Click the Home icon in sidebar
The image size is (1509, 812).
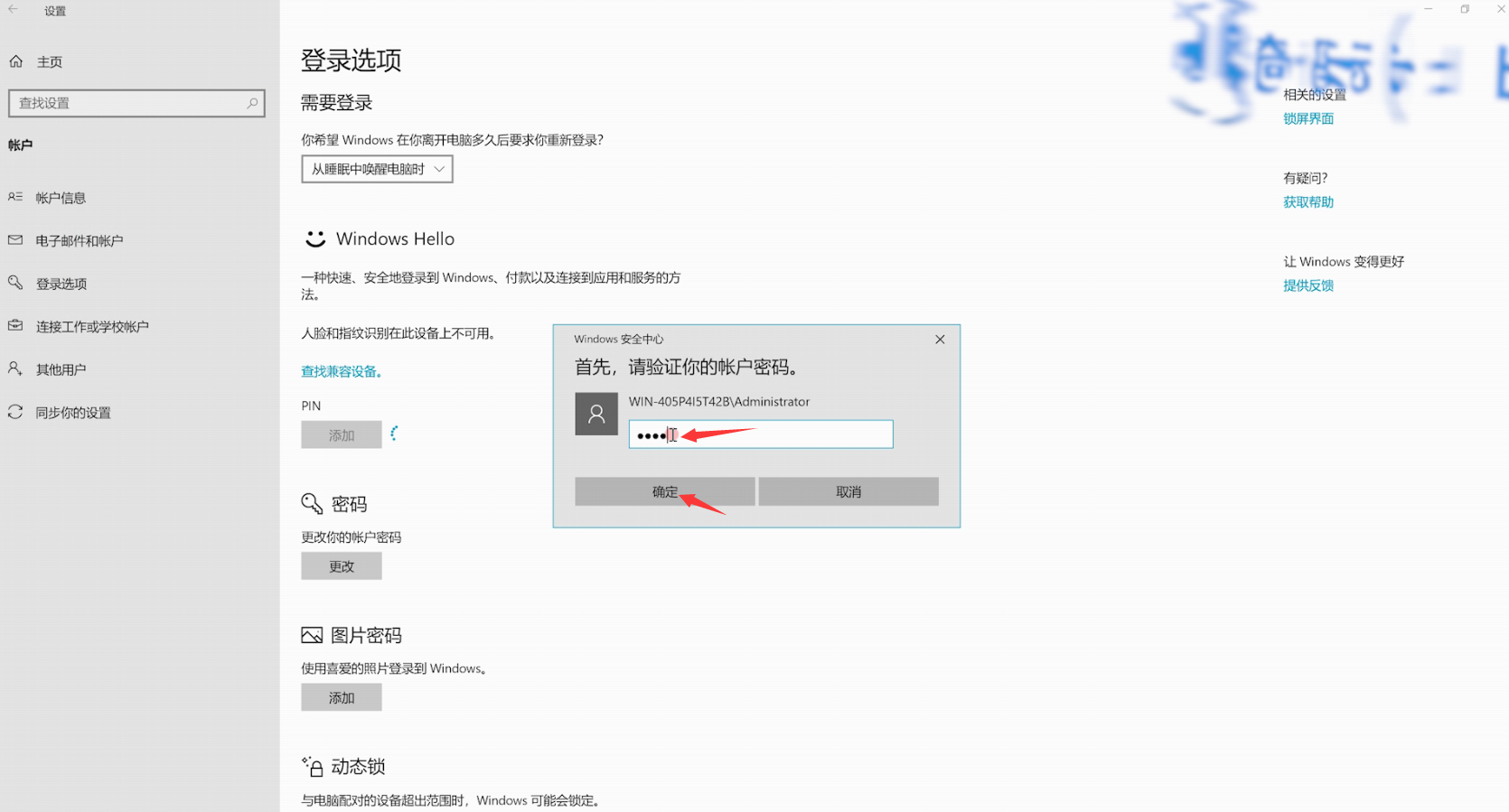tap(15, 61)
